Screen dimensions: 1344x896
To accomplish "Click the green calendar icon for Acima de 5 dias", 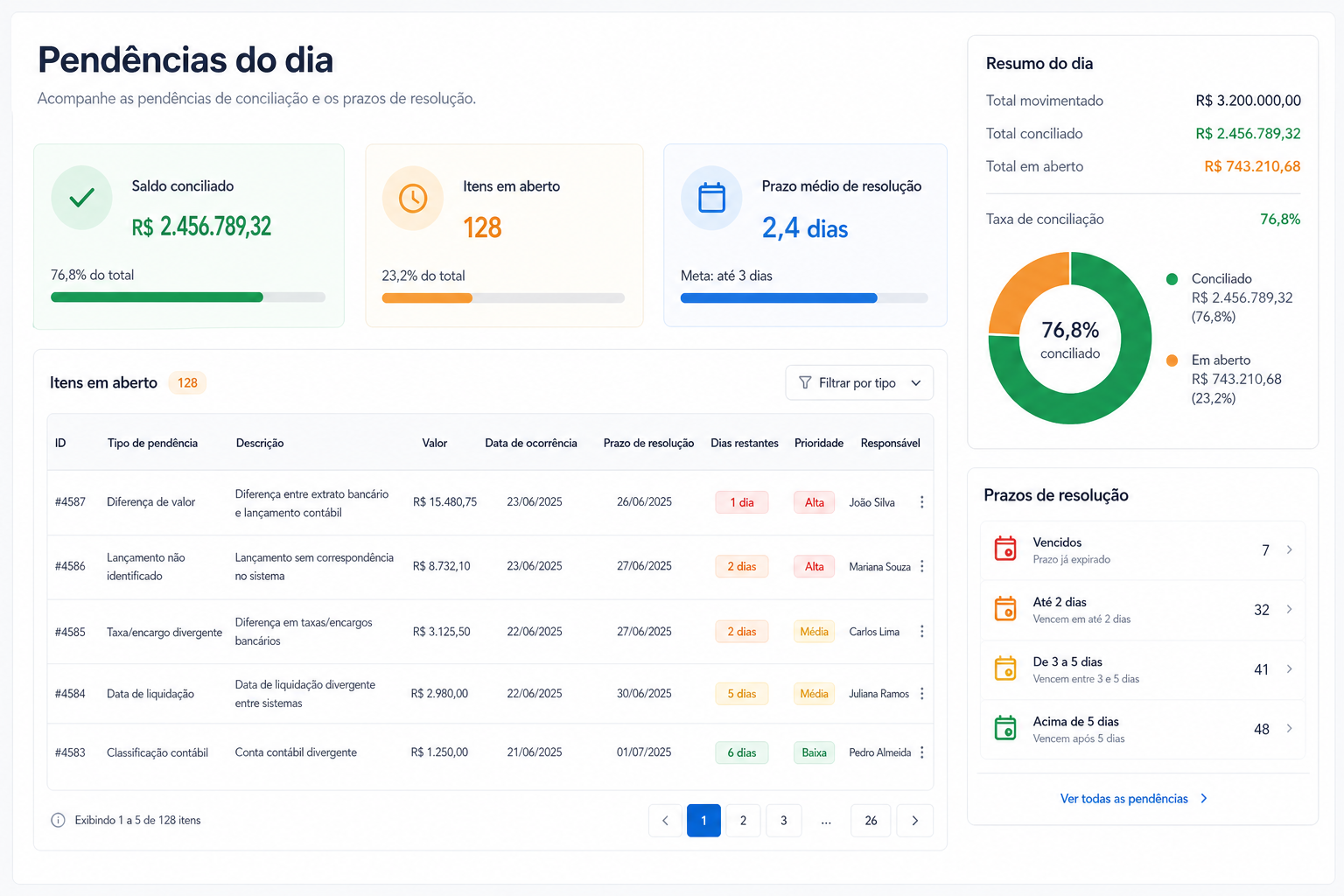I will point(1005,728).
